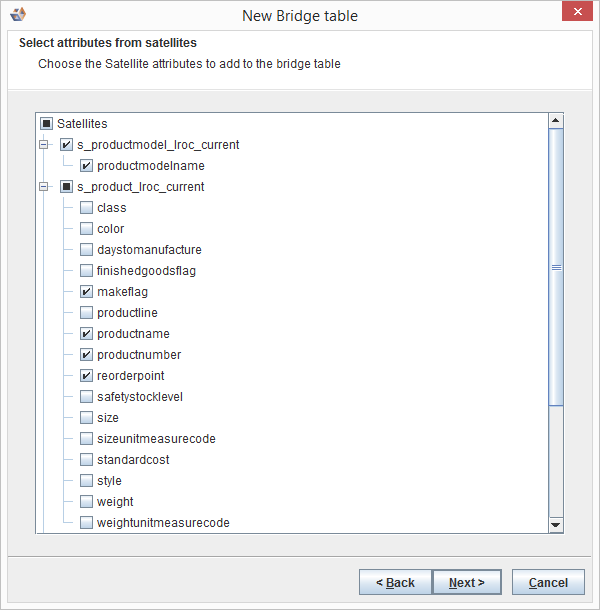The width and height of the screenshot is (600, 610).
Task: Uncheck the productmodelname attribute
Action: [86, 166]
